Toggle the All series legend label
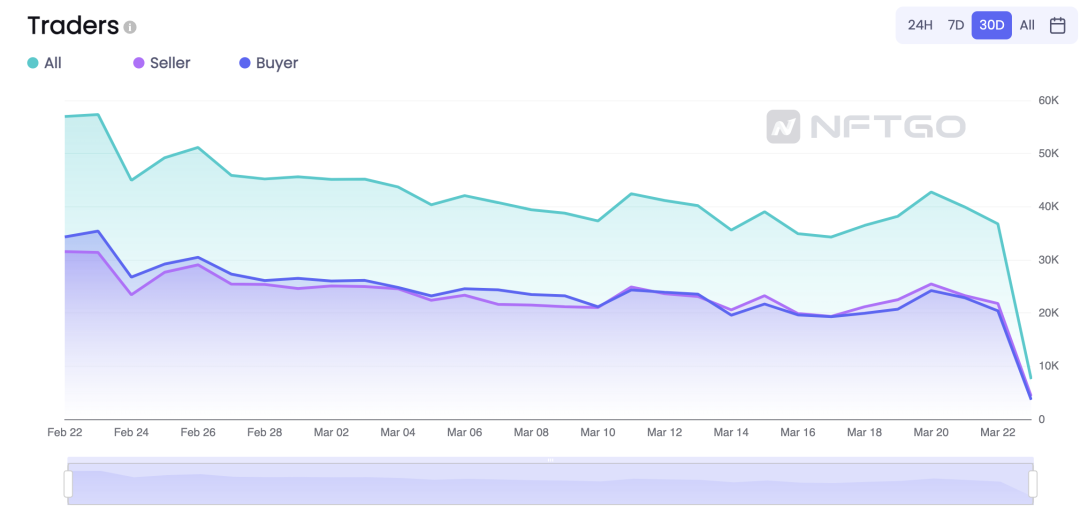The image size is (1080, 514). pyautogui.click(x=53, y=63)
